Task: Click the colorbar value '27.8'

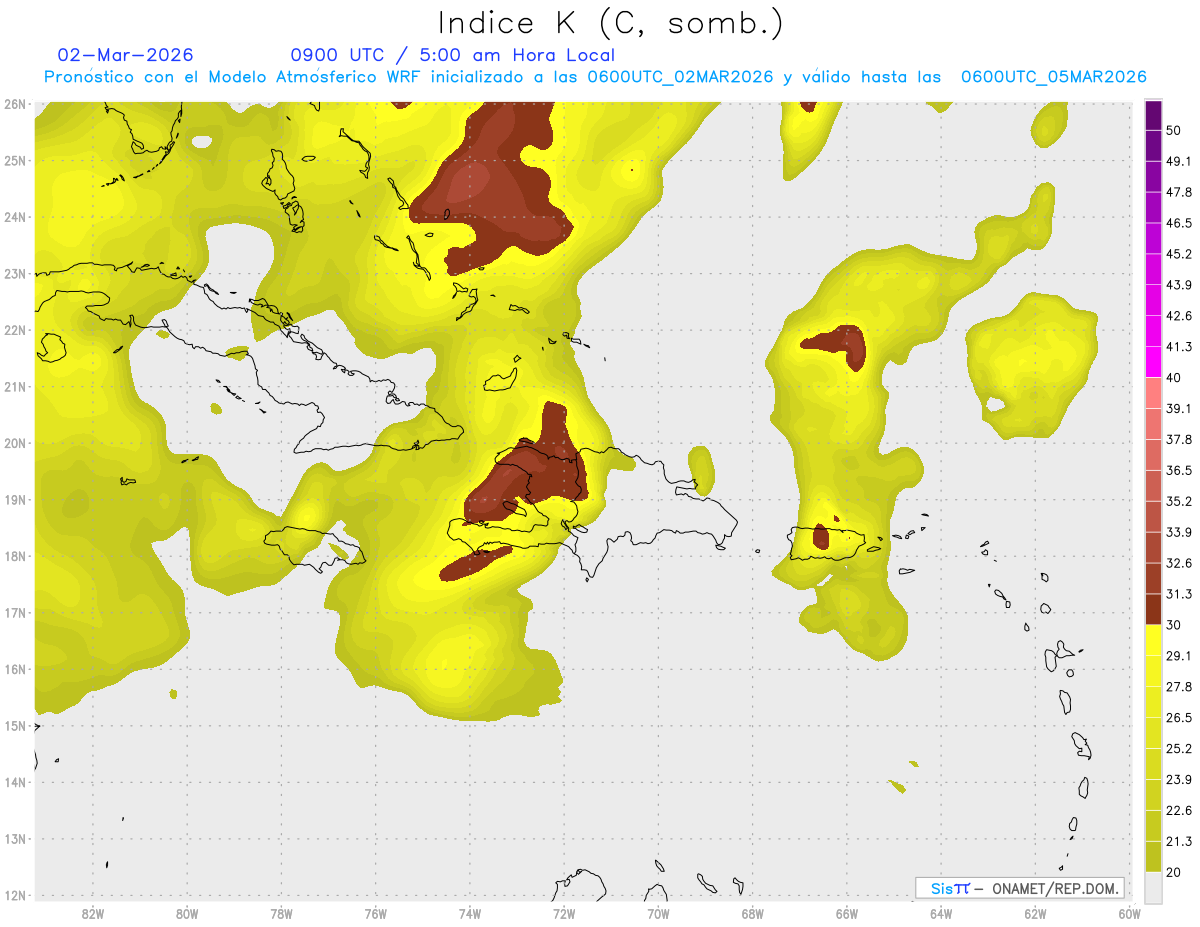Action: point(1179,687)
